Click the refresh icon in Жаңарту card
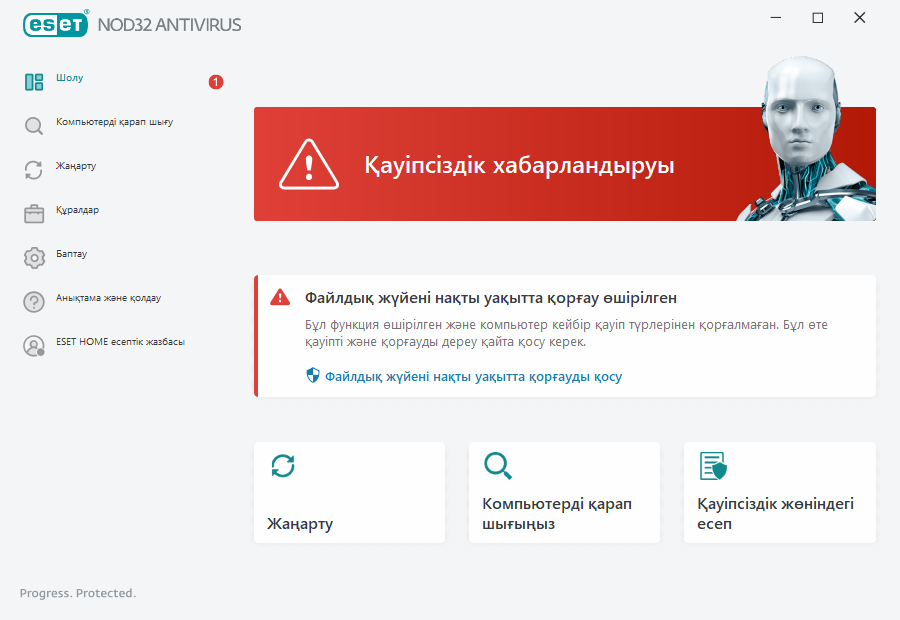The width and height of the screenshot is (900, 620). click(283, 466)
